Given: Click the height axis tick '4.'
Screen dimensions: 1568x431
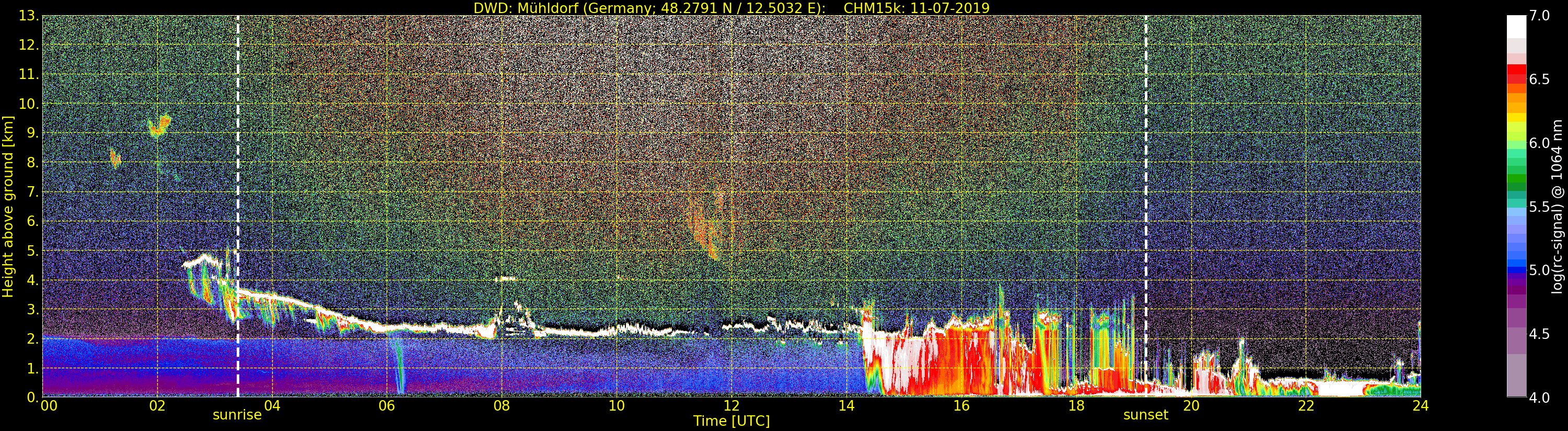Looking at the screenshot, I should [x=32, y=280].
